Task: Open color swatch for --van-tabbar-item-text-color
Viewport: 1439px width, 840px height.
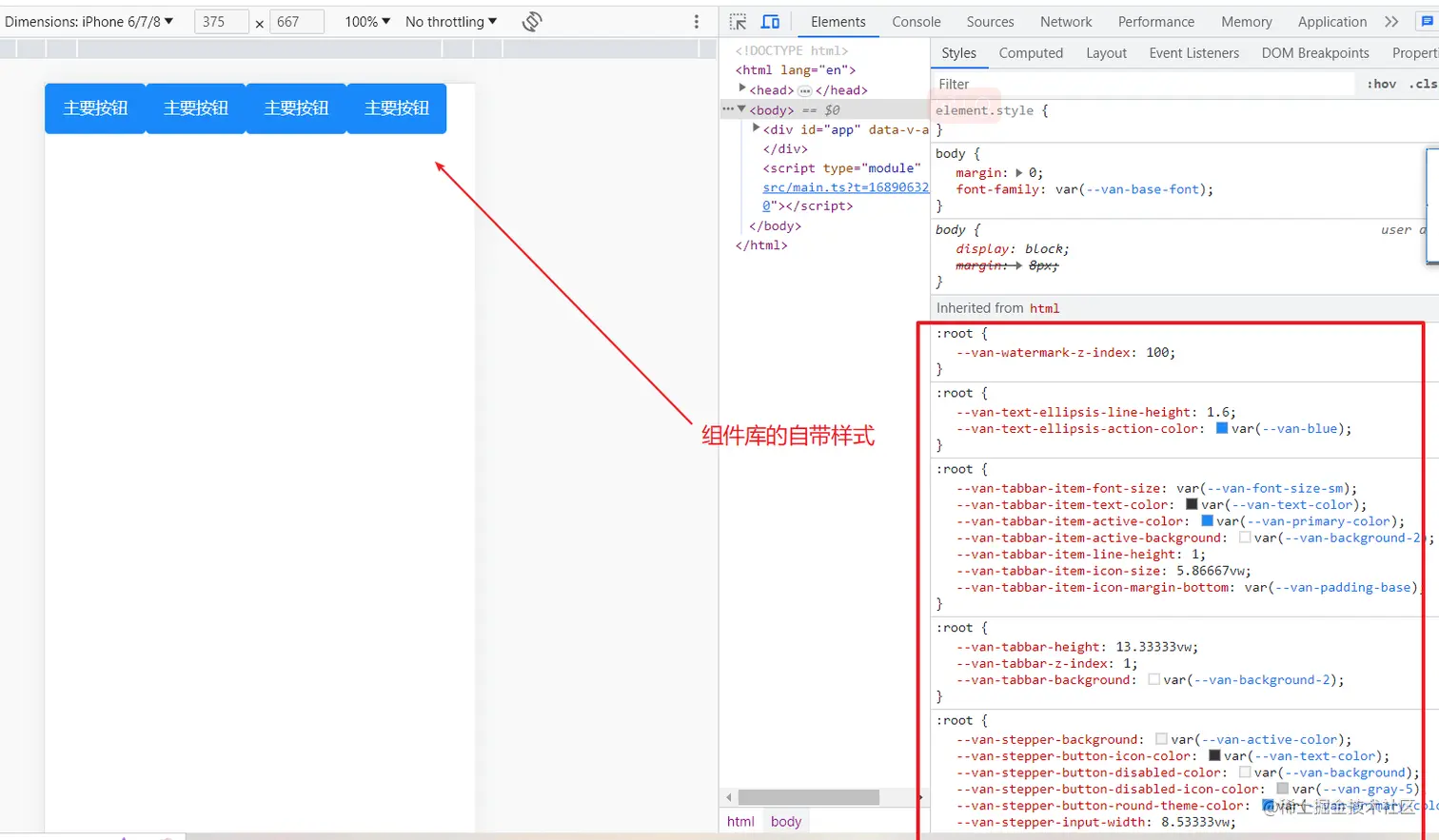Action: pos(1191,504)
